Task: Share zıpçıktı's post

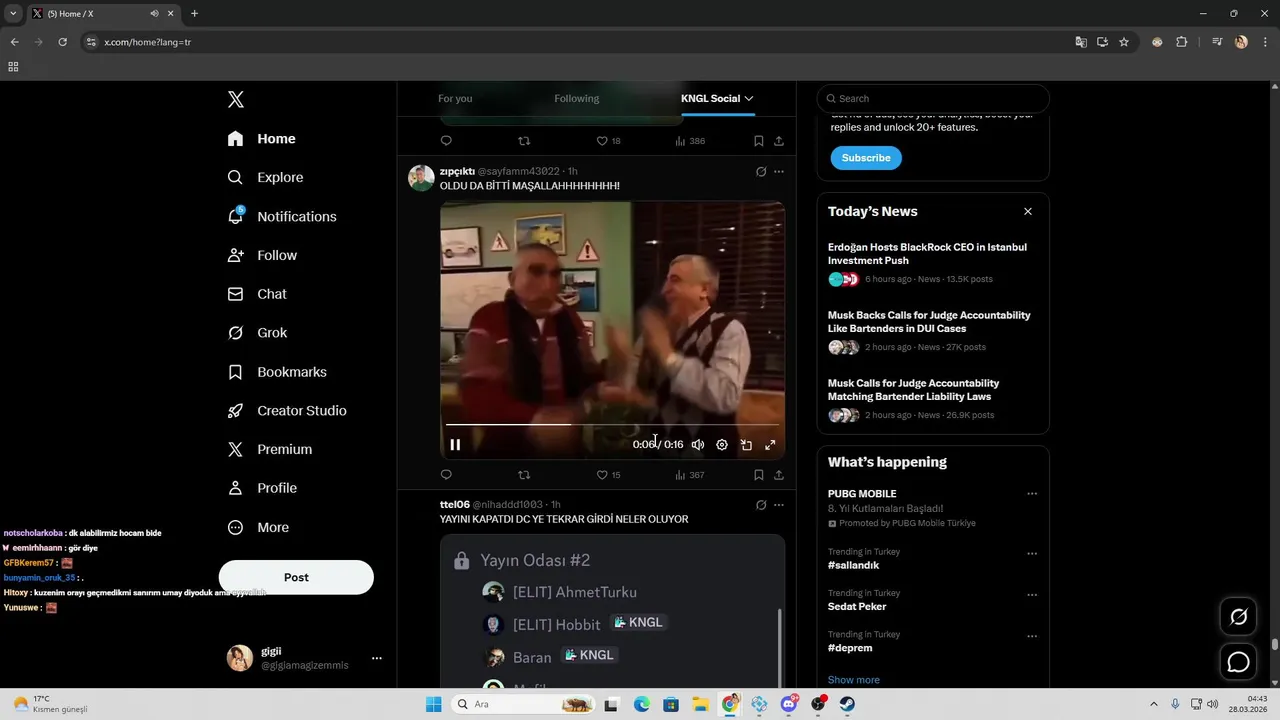Action: (779, 475)
